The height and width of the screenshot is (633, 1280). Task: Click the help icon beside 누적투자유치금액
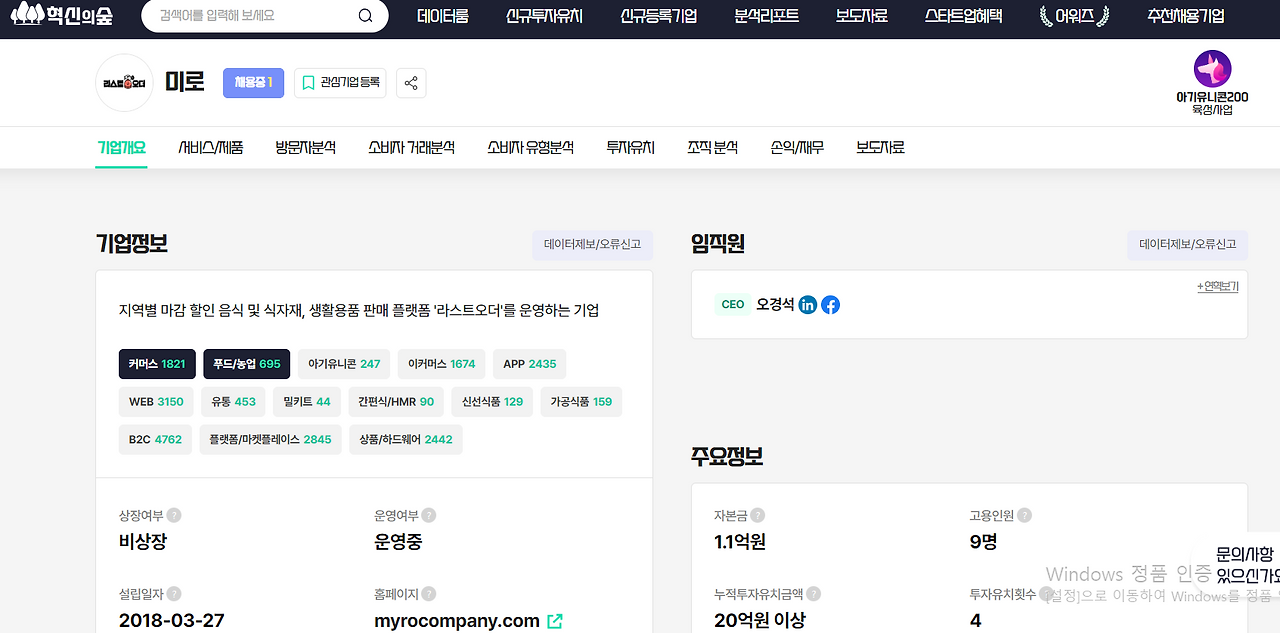tap(813, 594)
